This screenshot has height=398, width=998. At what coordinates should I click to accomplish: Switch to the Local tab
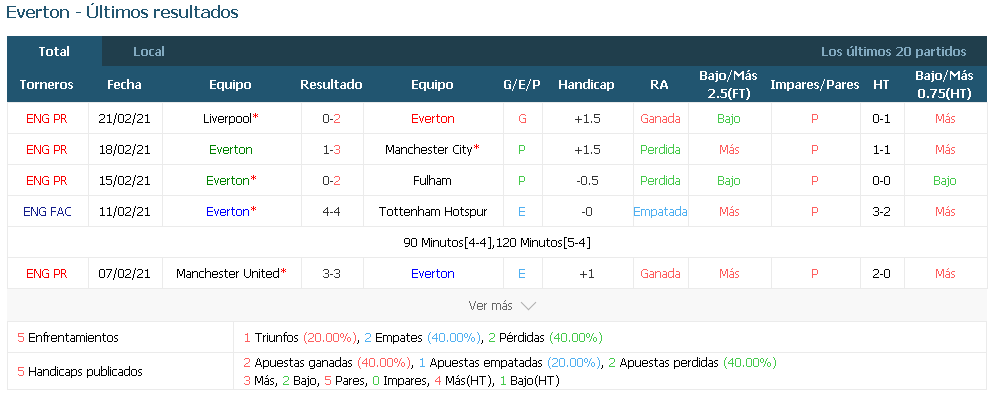coord(149,52)
